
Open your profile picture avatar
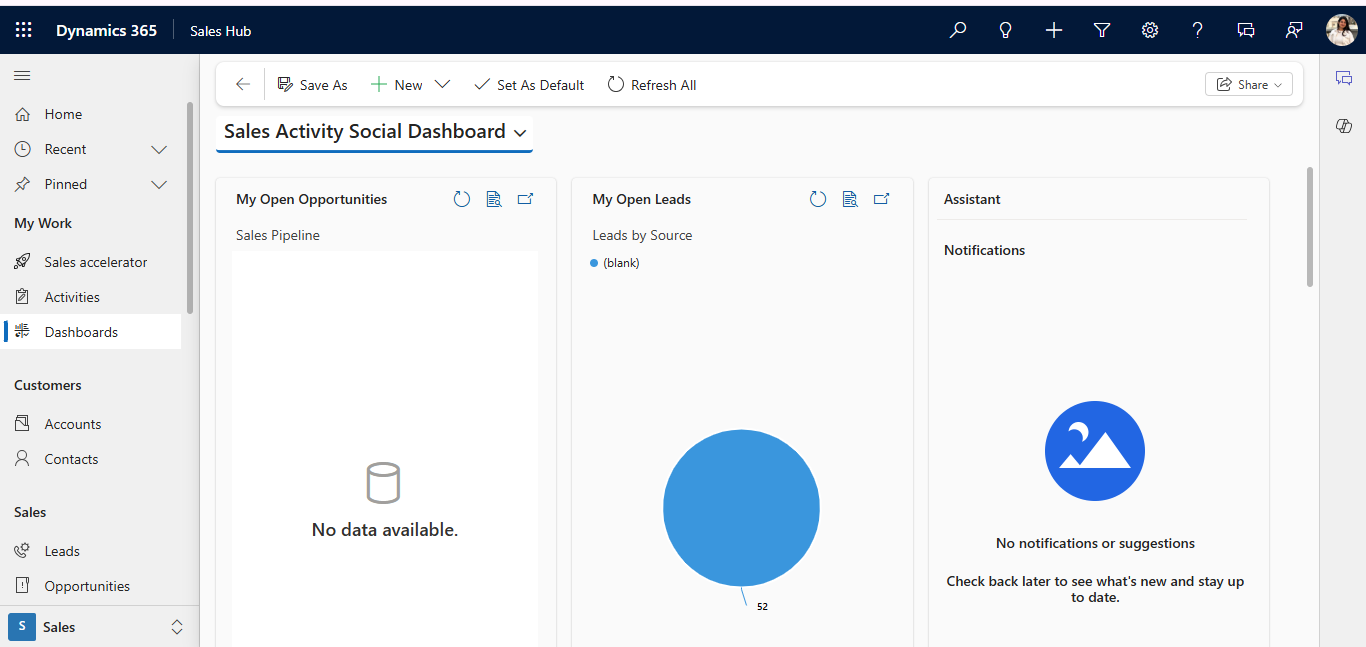[x=1341, y=29]
